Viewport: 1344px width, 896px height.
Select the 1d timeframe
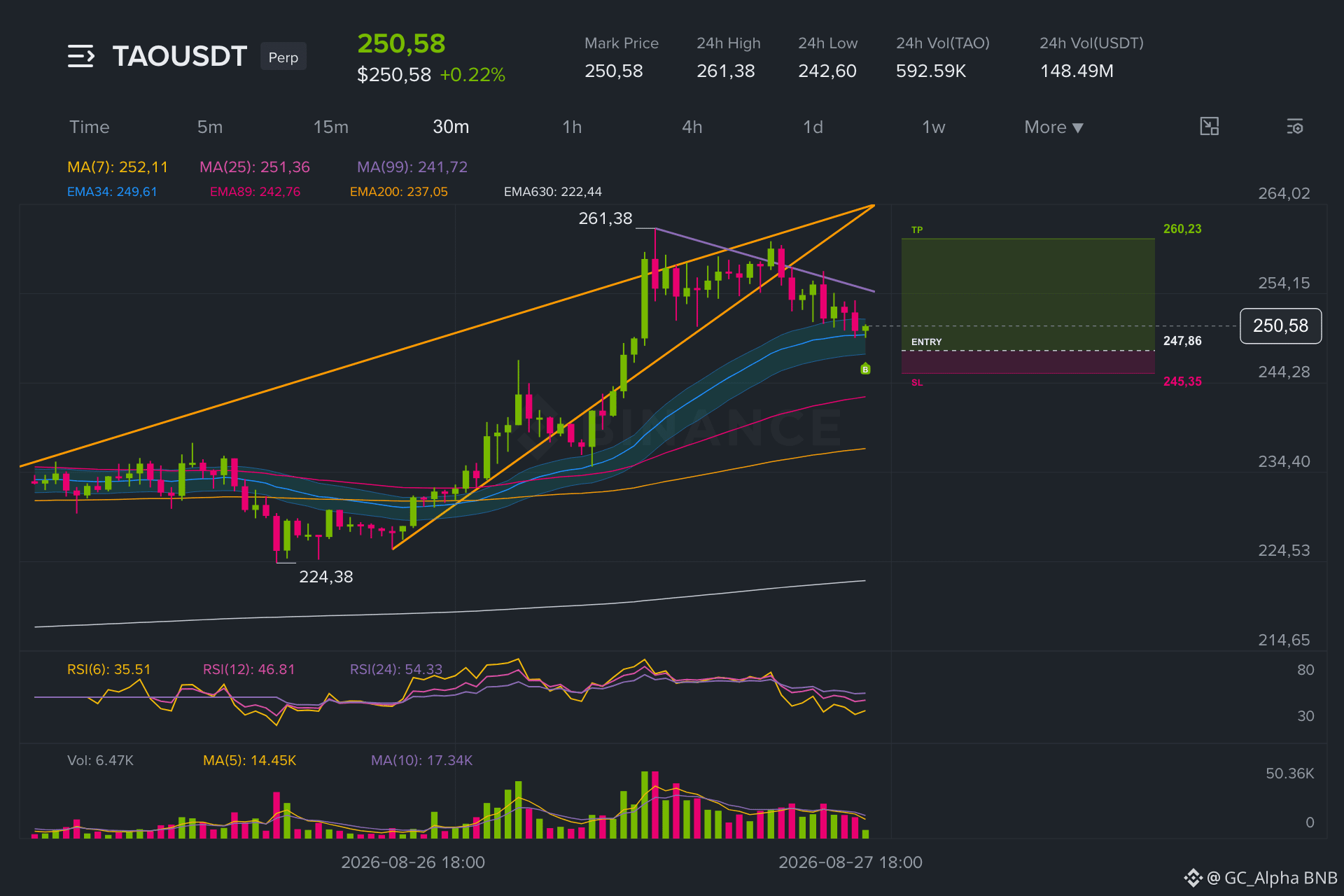813,127
